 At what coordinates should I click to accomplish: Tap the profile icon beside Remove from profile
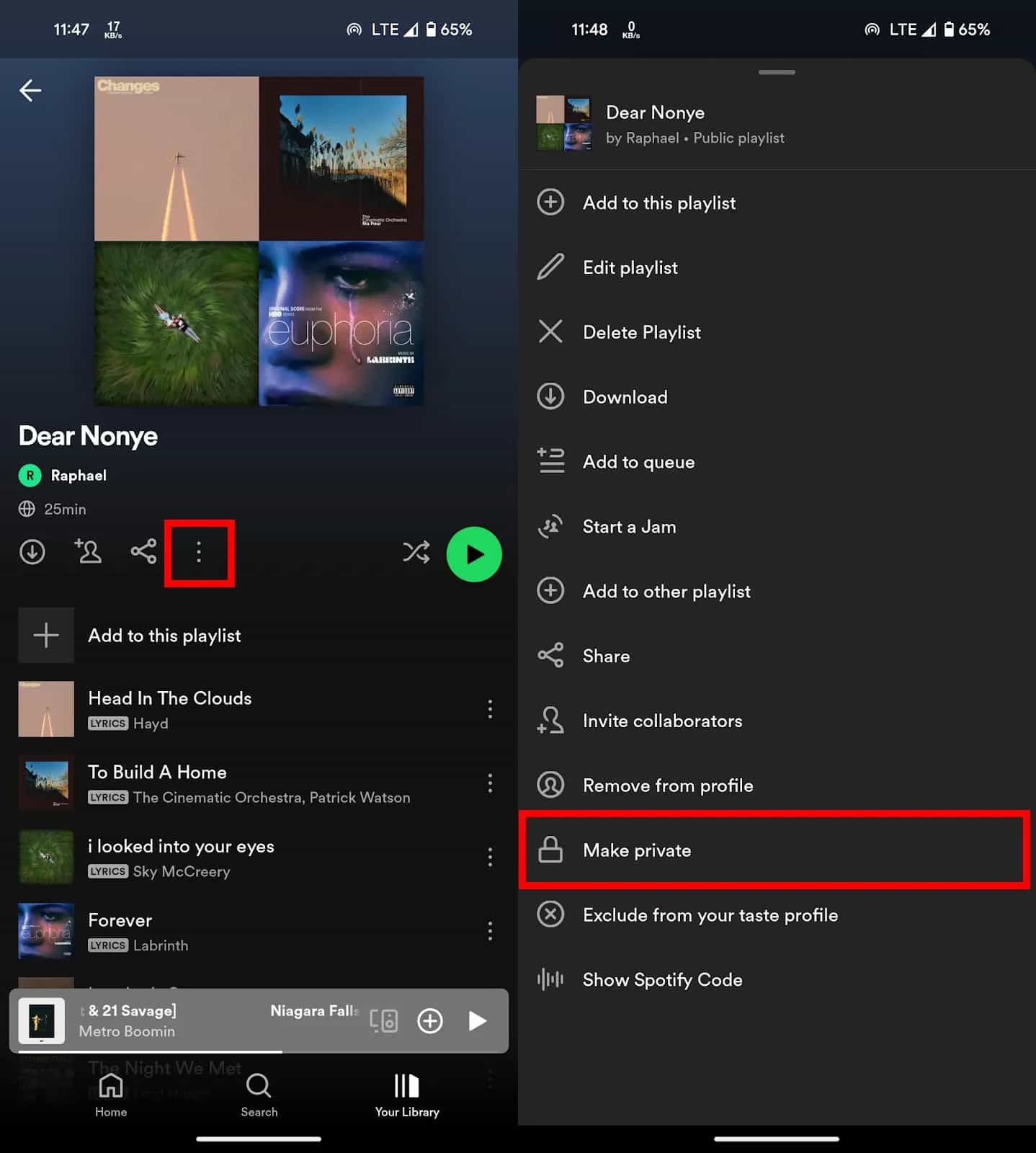[x=550, y=785]
